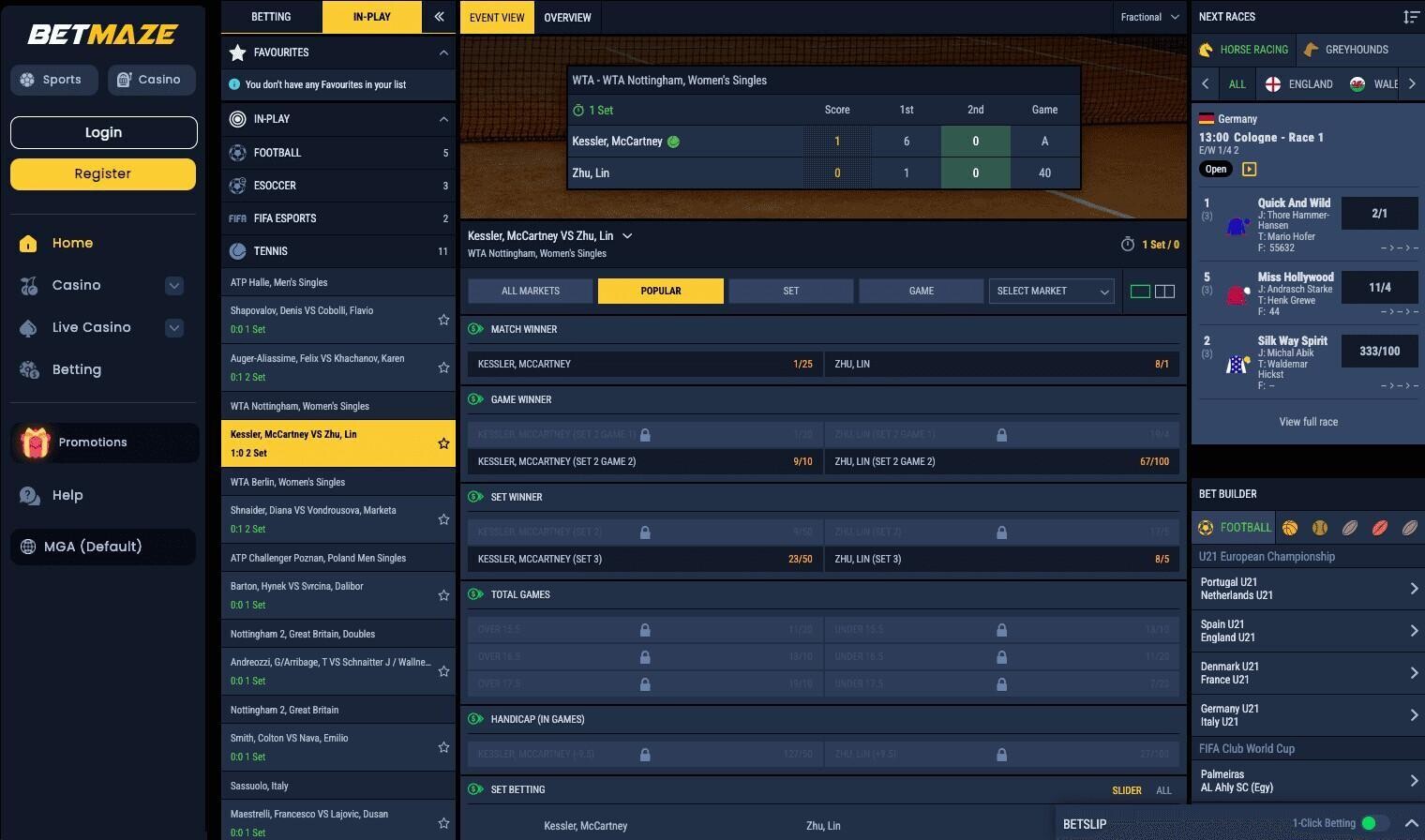Click Set Winner cash-out icon
Viewport: 1425px width, 840px height.
click(x=475, y=497)
